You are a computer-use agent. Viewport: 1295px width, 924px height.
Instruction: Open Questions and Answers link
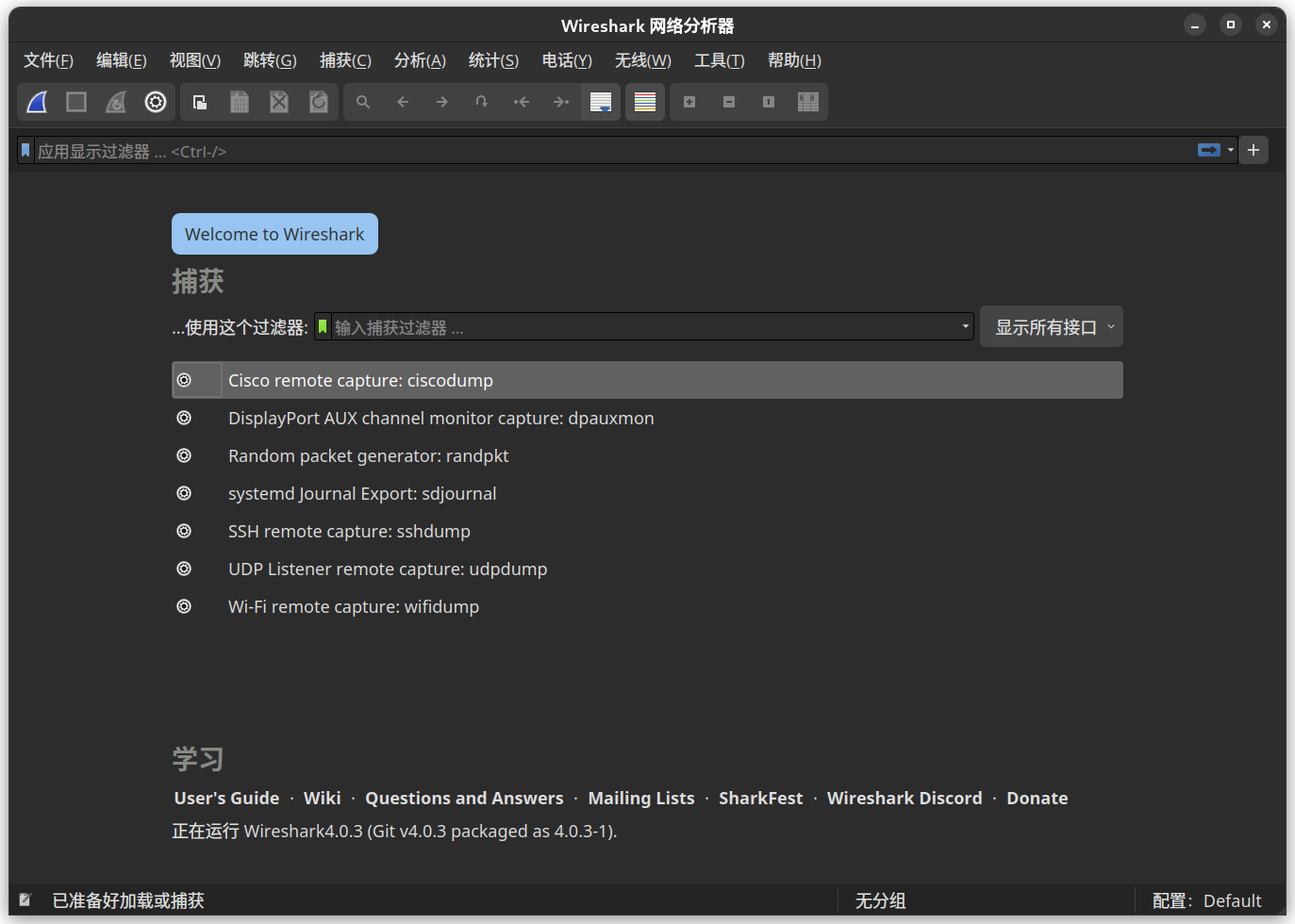click(464, 799)
